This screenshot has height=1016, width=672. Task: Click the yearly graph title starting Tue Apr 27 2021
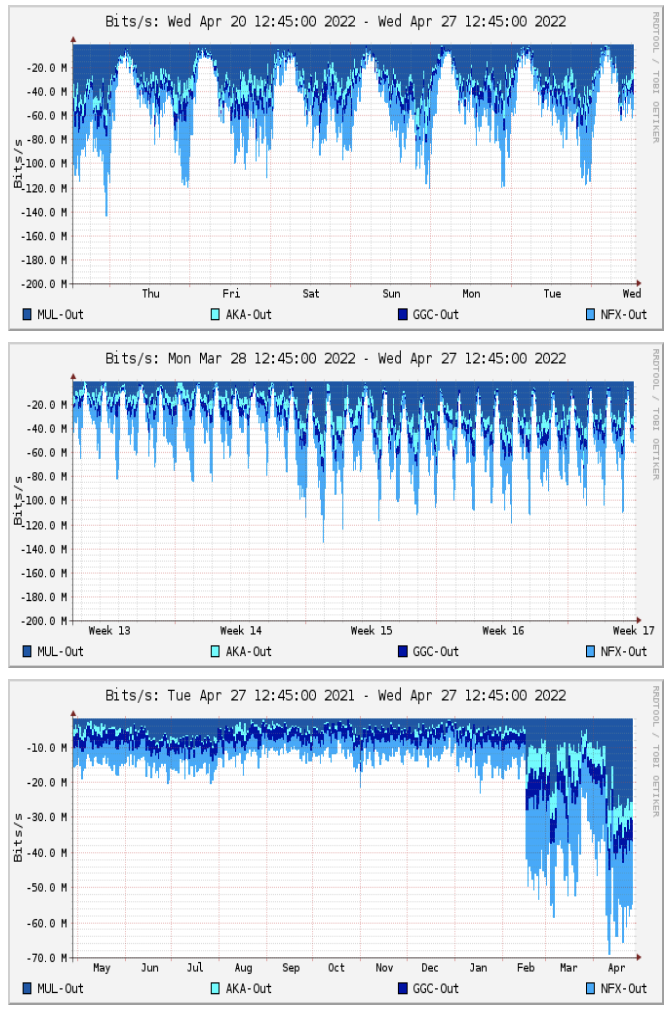coord(336,695)
